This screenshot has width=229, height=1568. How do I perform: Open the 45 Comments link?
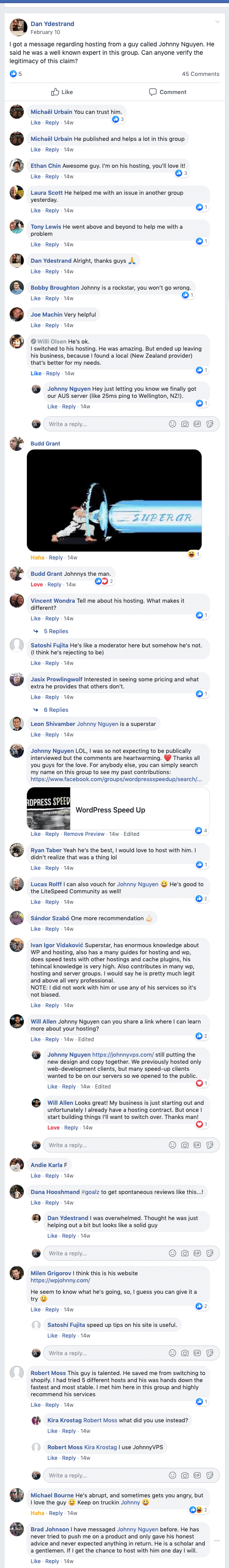[x=200, y=74]
